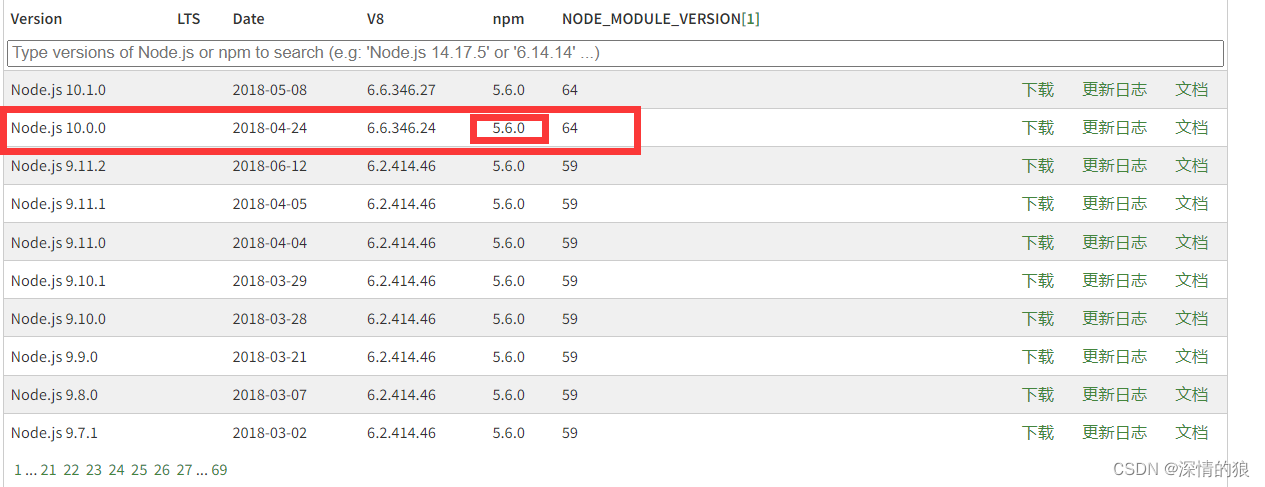Select the Node.js 9.7.1 version cell
Viewport: 1265px width, 487px height.
point(54,433)
